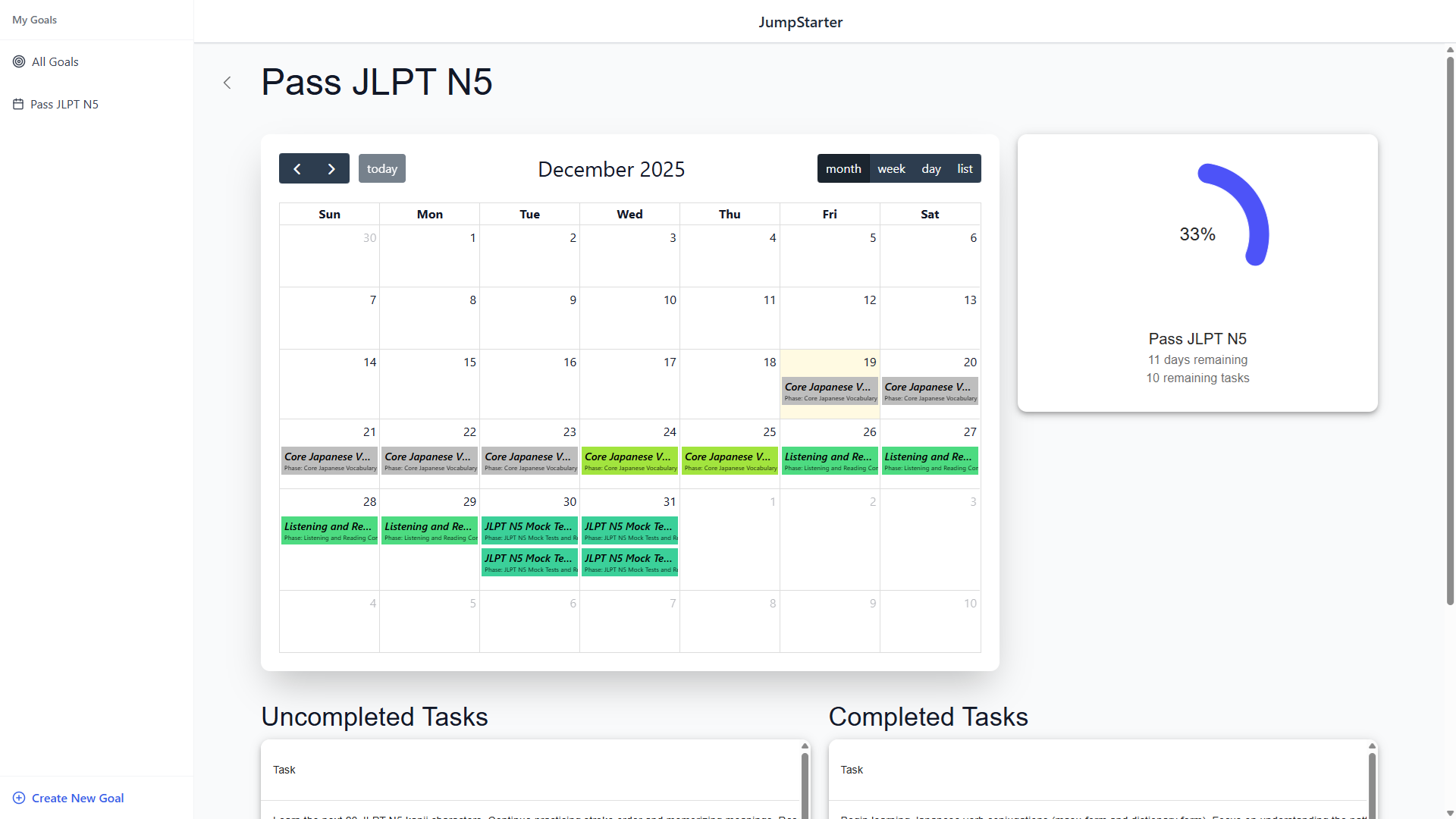The width and height of the screenshot is (1456, 819).
Task: Advance to next month with right chevron
Action: click(x=331, y=168)
